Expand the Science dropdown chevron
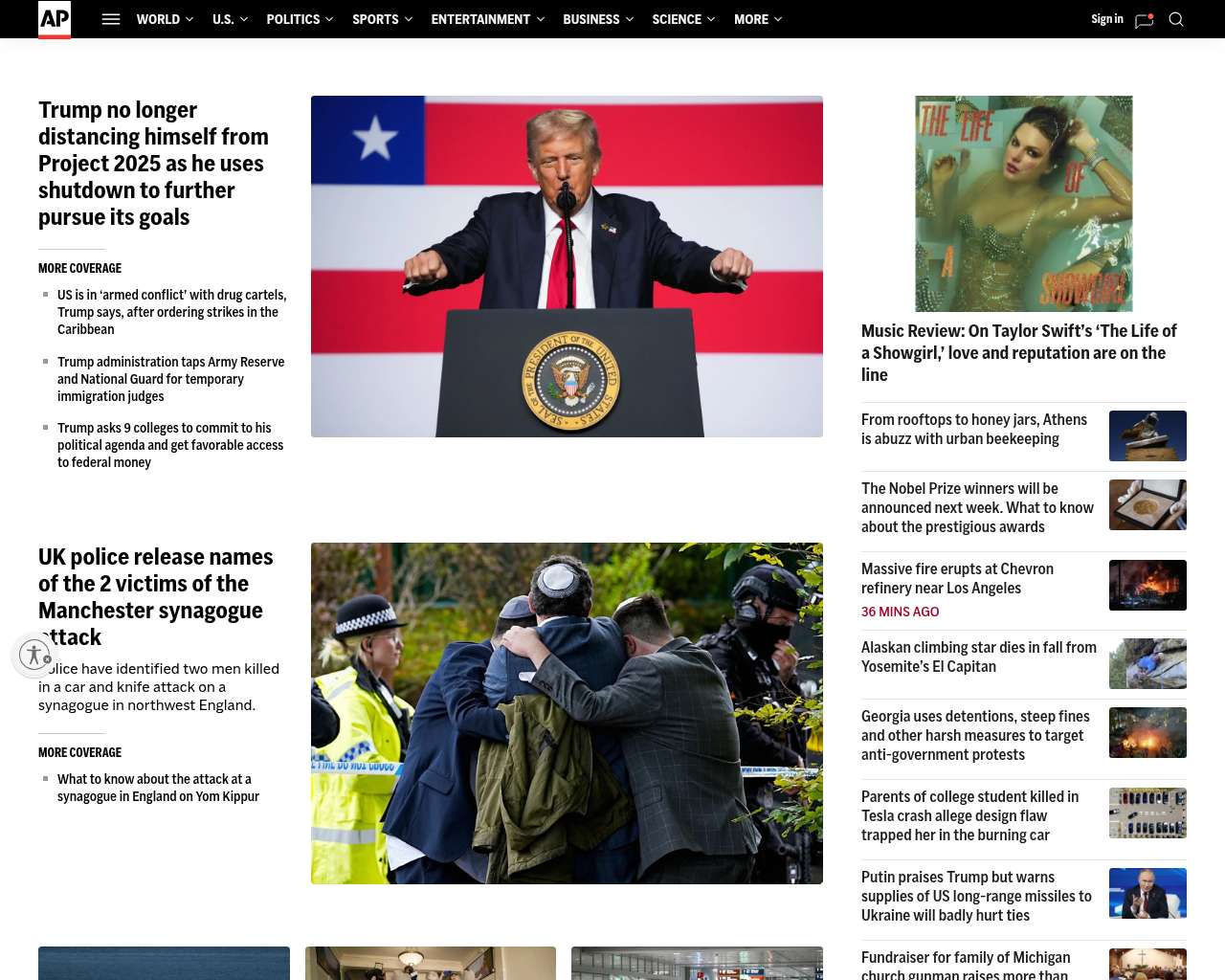Viewport: 1225px width, 980px height. point(710,19)
